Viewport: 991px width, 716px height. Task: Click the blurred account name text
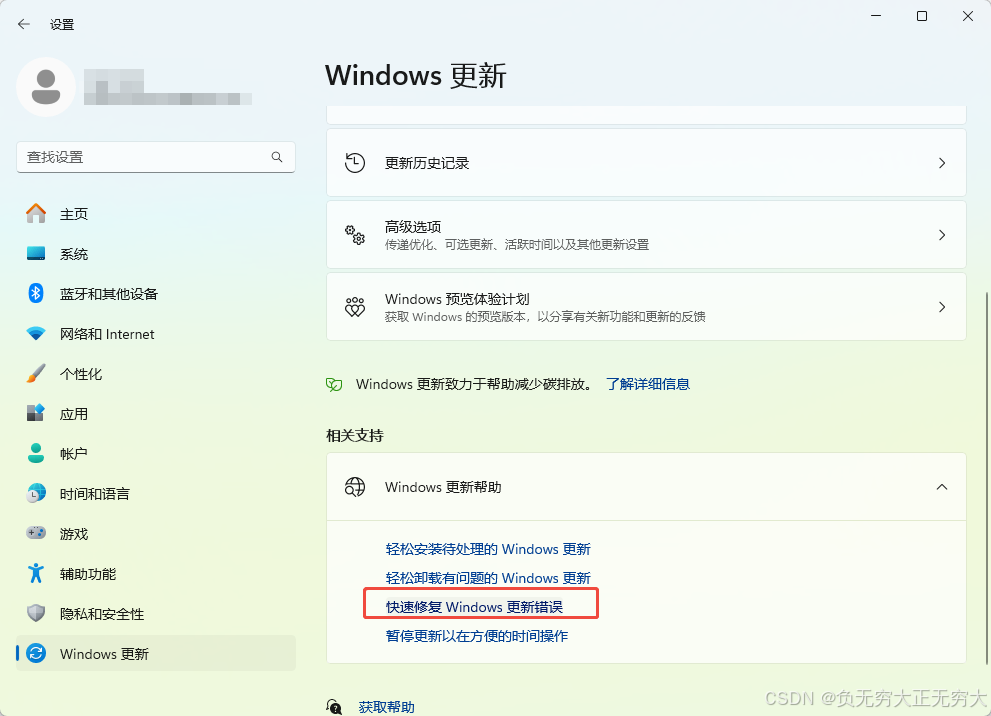point(167,87)
